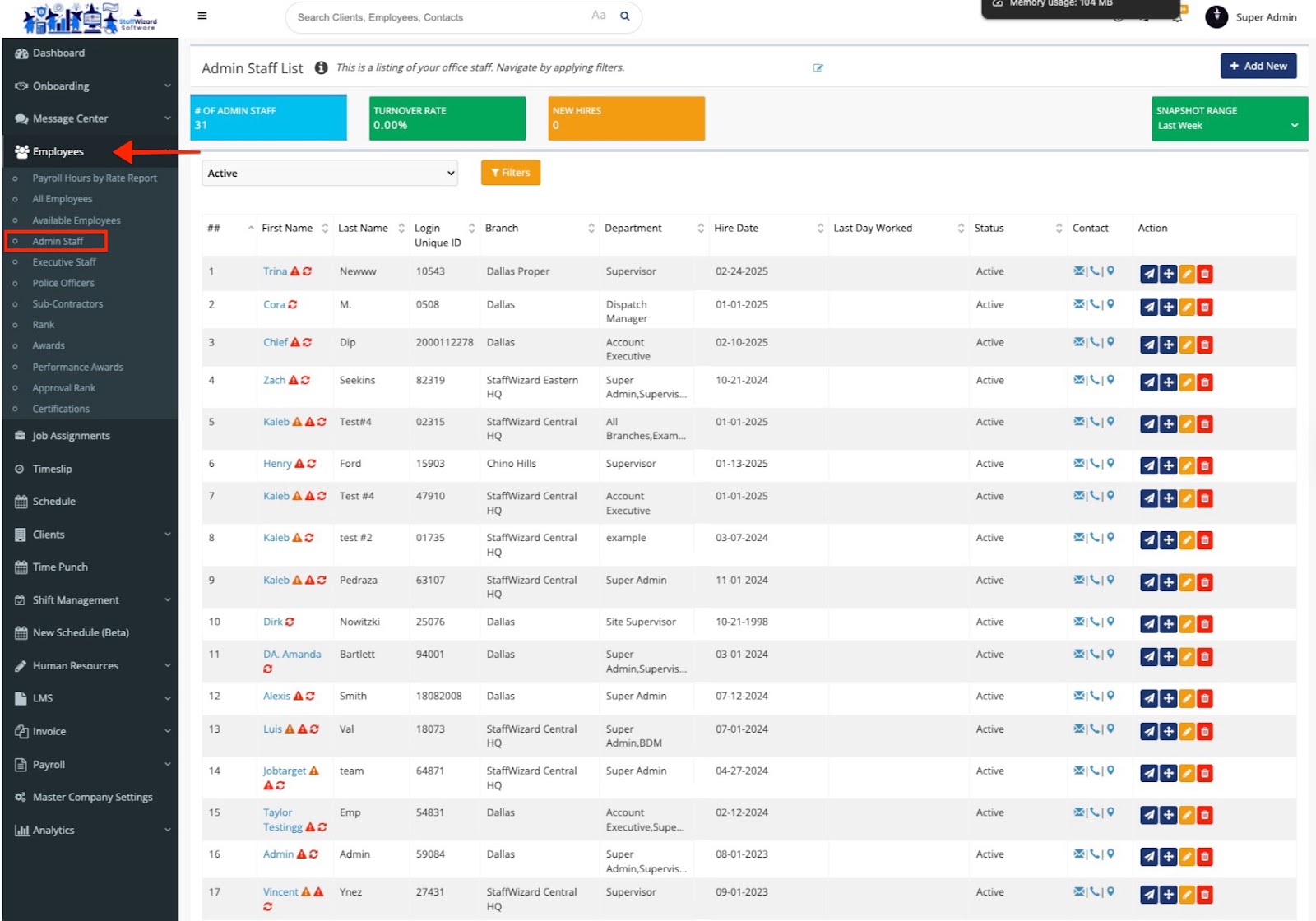Click the magnifier search icon in top bar
Image resolution: width=1316 pixels, height=921 pixels.
(625, 16)
